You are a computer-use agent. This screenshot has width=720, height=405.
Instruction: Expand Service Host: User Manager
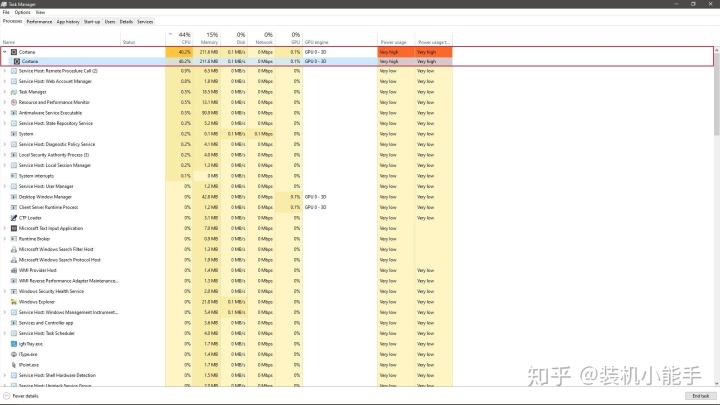tap(5, 186)
